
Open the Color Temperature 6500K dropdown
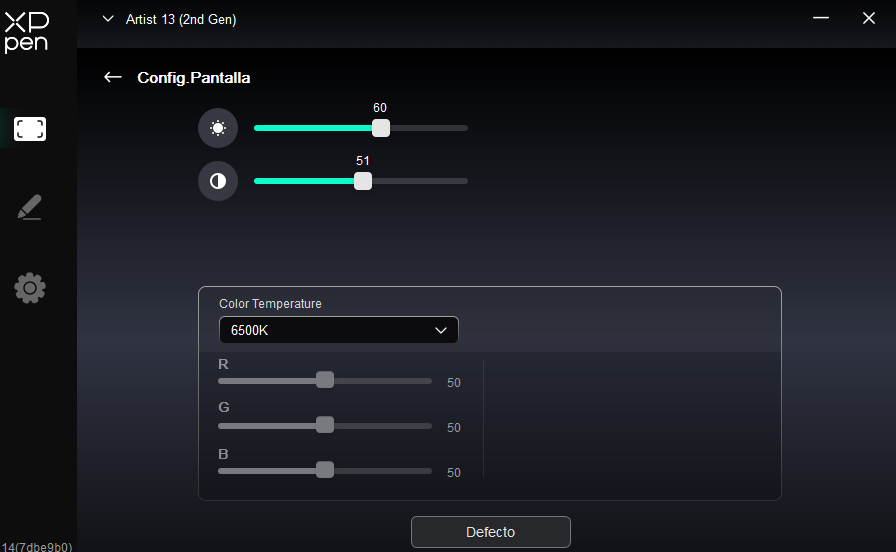pos(338,330)
